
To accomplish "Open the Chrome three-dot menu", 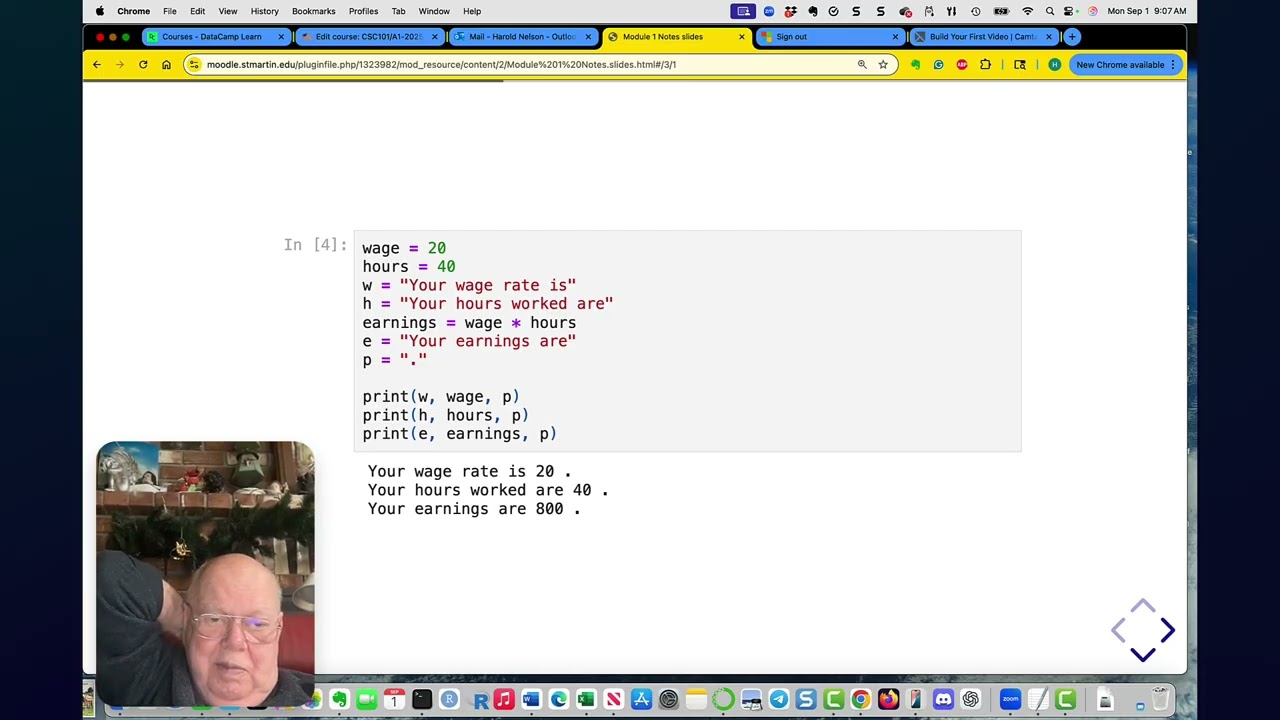I will click(1173, 64).
